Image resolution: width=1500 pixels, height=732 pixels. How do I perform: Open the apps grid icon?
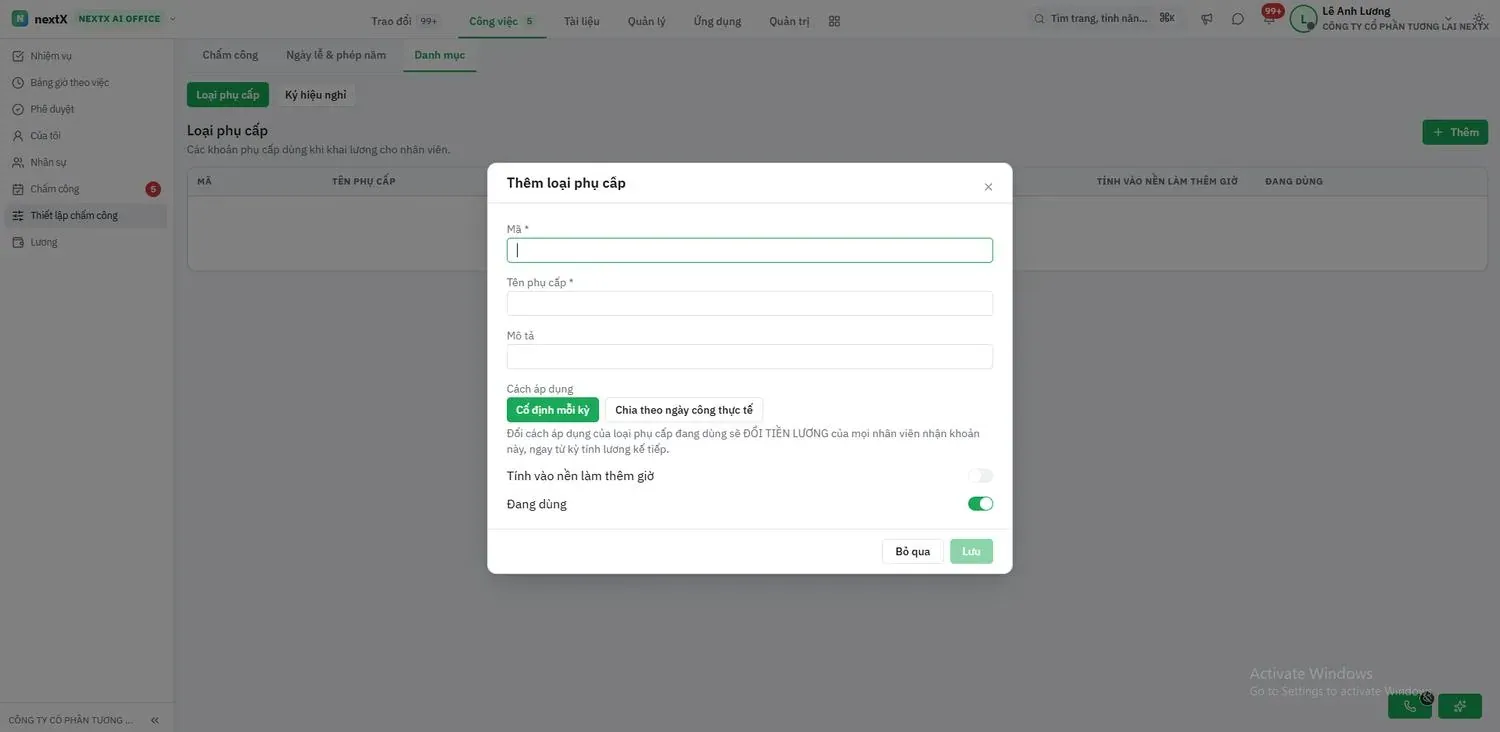tap(835, 20)
